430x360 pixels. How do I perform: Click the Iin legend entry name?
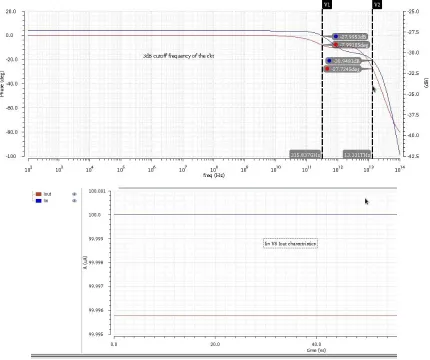click(46, 201)
